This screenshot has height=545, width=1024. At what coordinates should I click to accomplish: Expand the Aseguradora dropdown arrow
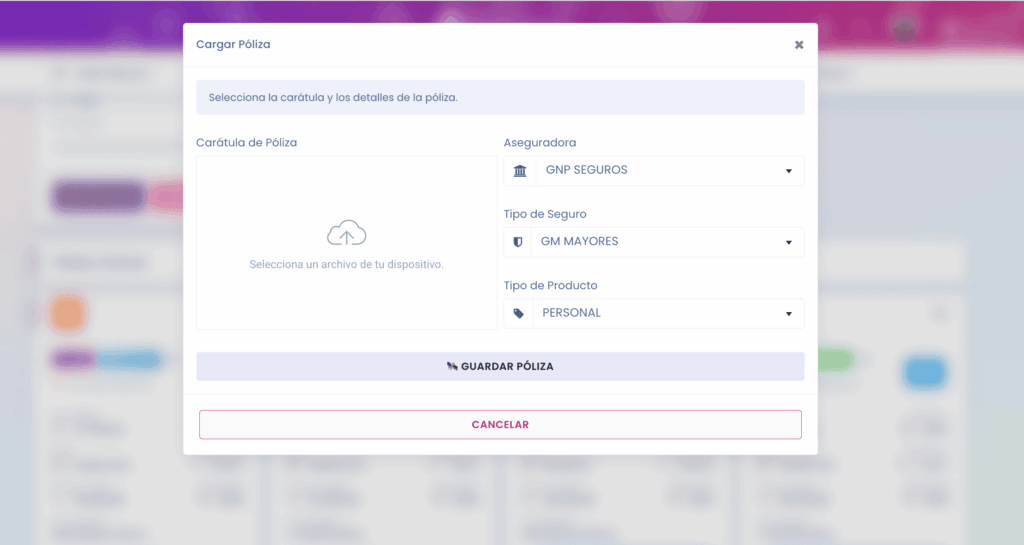(x=789, y=171)
